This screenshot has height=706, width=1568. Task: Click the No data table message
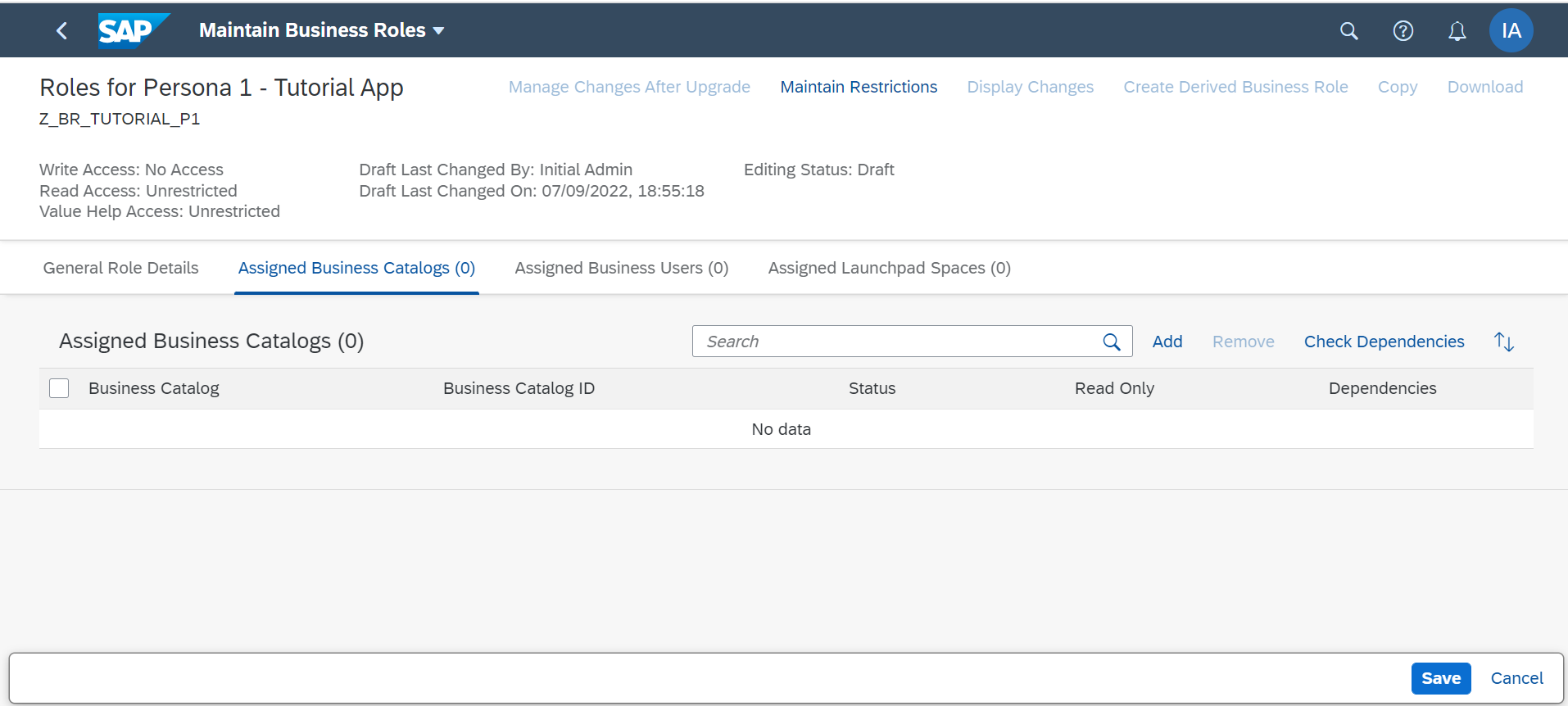pos(781,429)
